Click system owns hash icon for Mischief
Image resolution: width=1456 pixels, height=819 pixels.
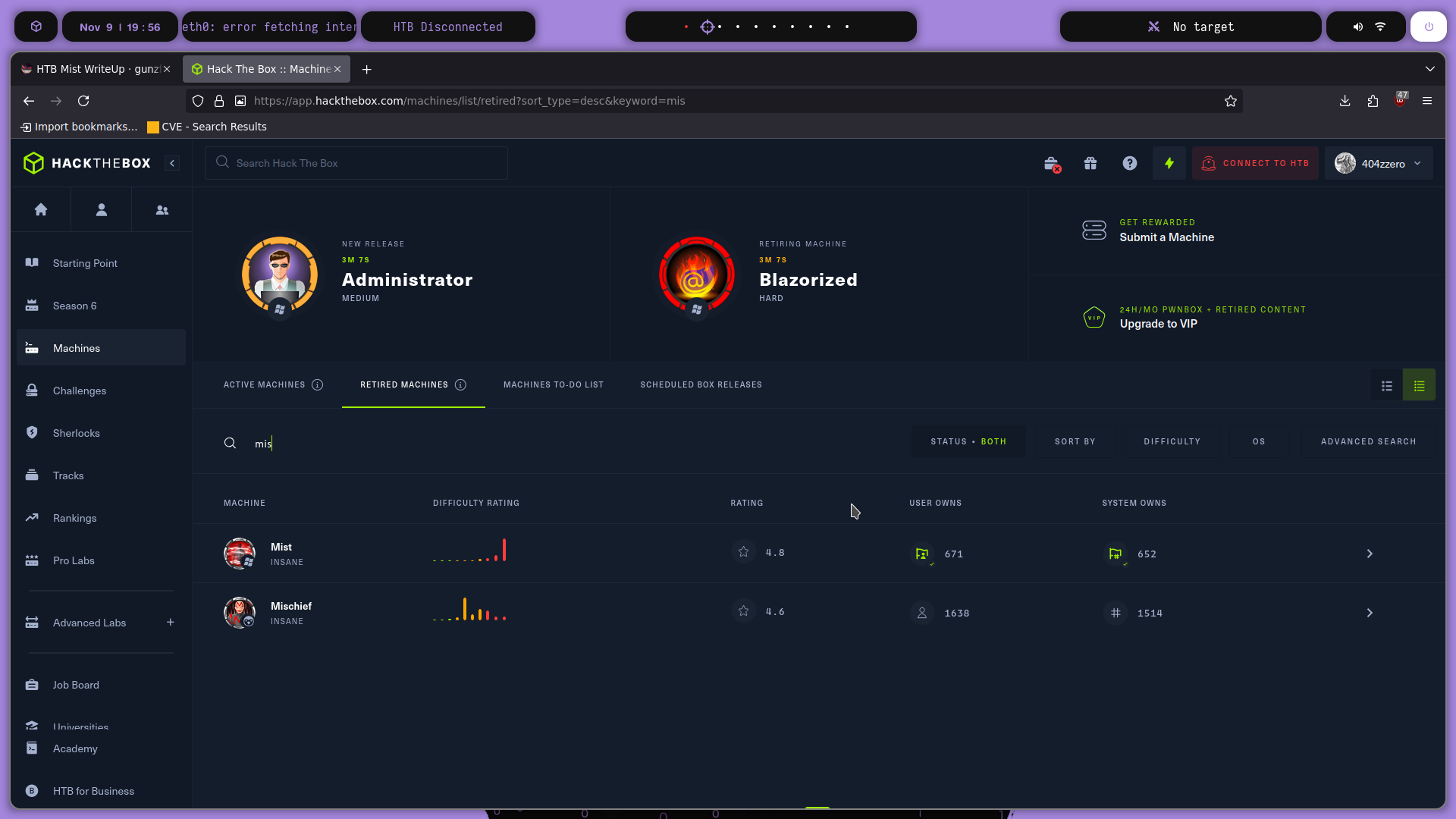(x=1115, y=613)
